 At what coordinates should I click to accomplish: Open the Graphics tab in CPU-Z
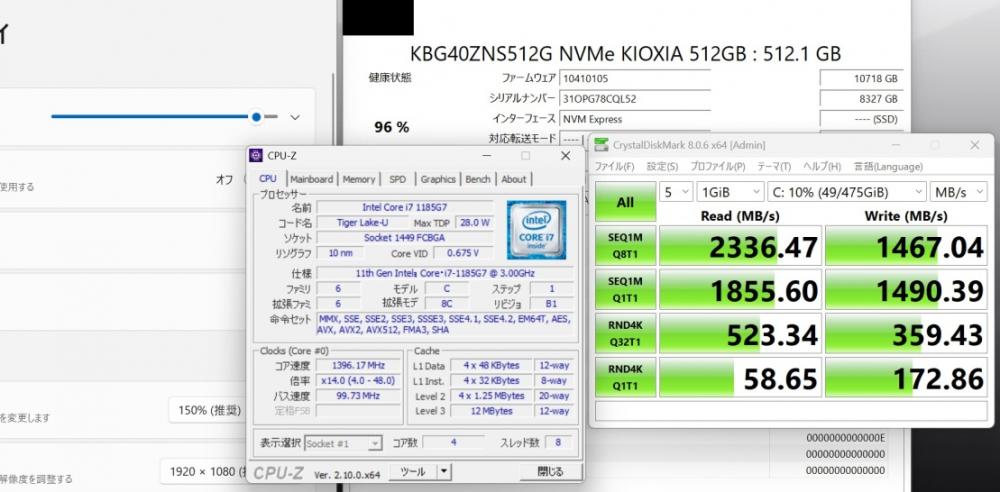[x=438, y=179]
